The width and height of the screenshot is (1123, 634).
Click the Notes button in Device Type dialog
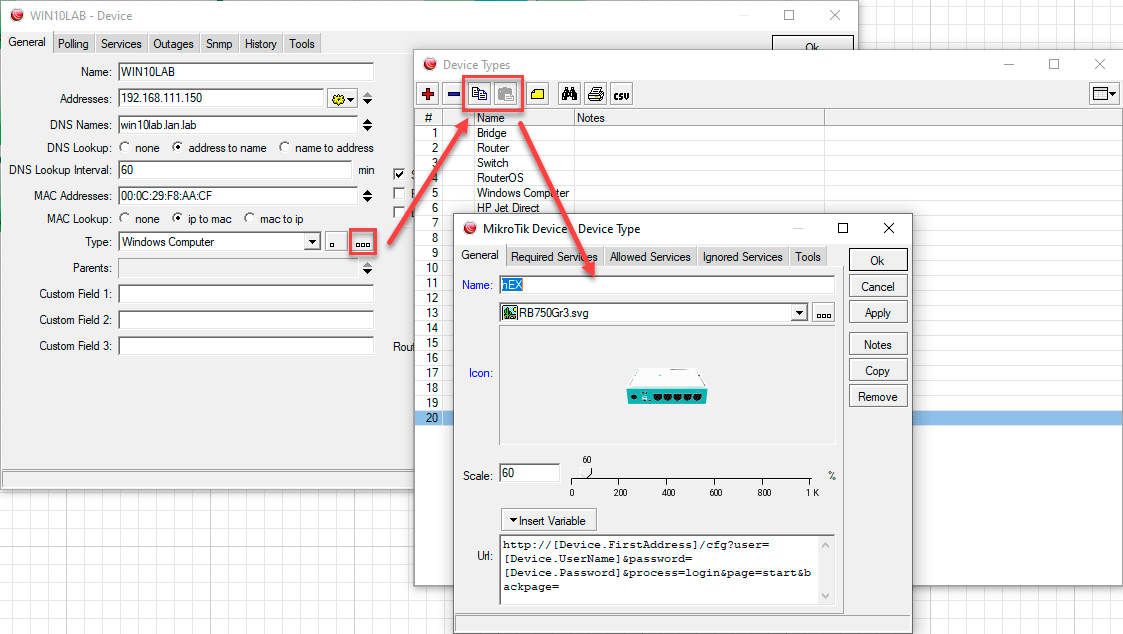point(877,344)
